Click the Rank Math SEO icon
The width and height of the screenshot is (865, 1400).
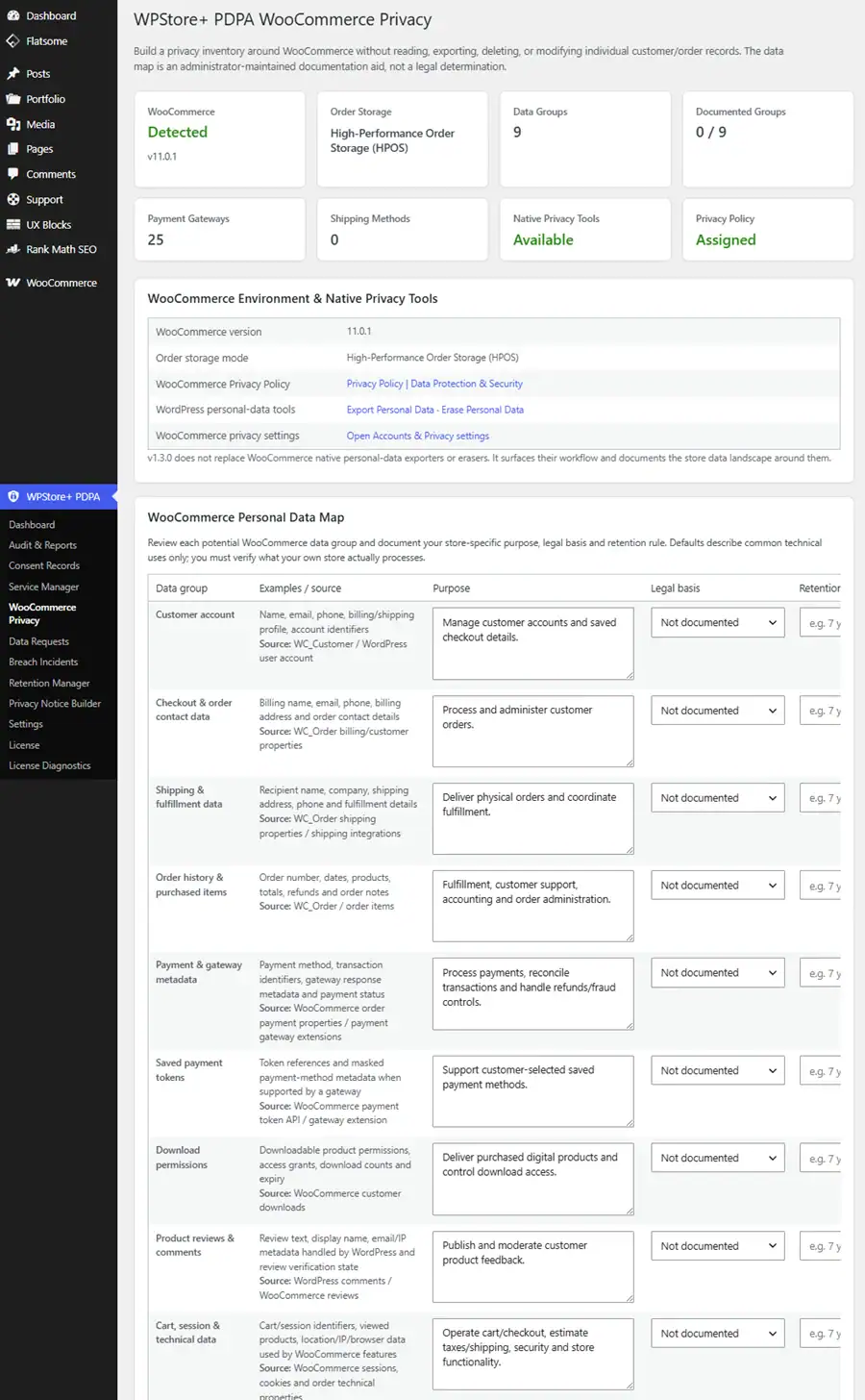pos(13,249)
